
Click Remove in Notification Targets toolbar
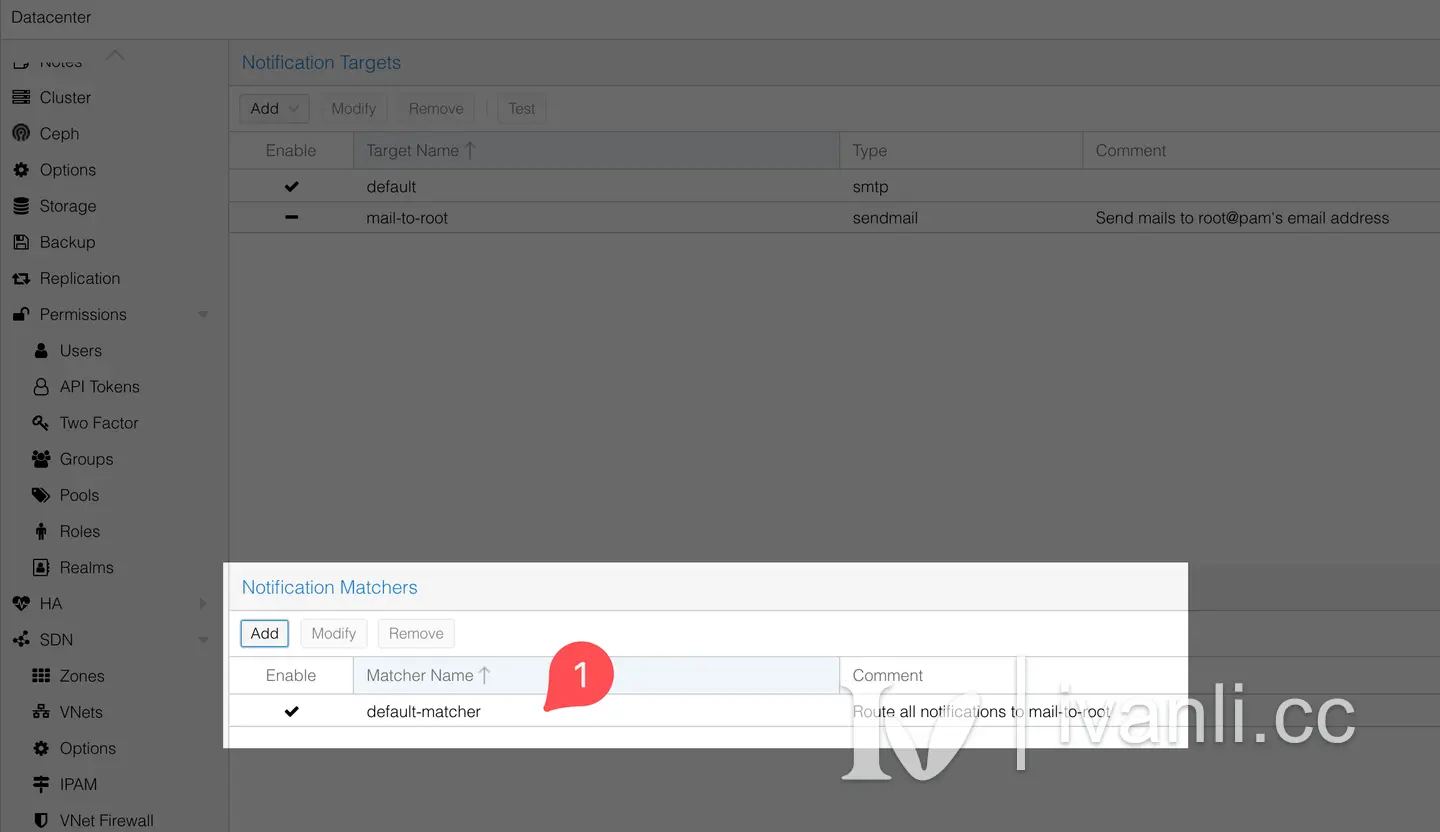[436, 108]
